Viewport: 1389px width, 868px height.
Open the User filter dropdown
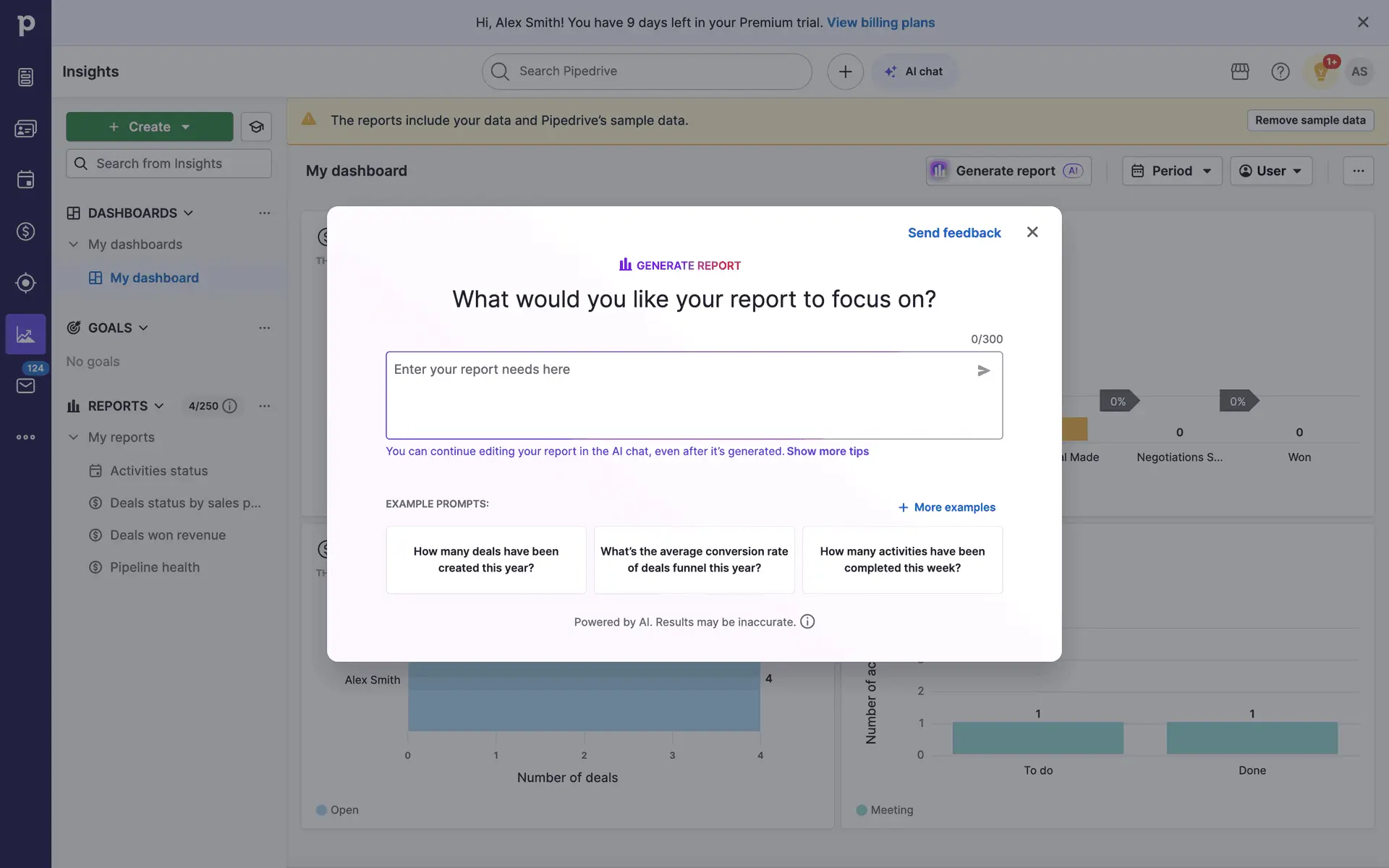(1270, 171)
